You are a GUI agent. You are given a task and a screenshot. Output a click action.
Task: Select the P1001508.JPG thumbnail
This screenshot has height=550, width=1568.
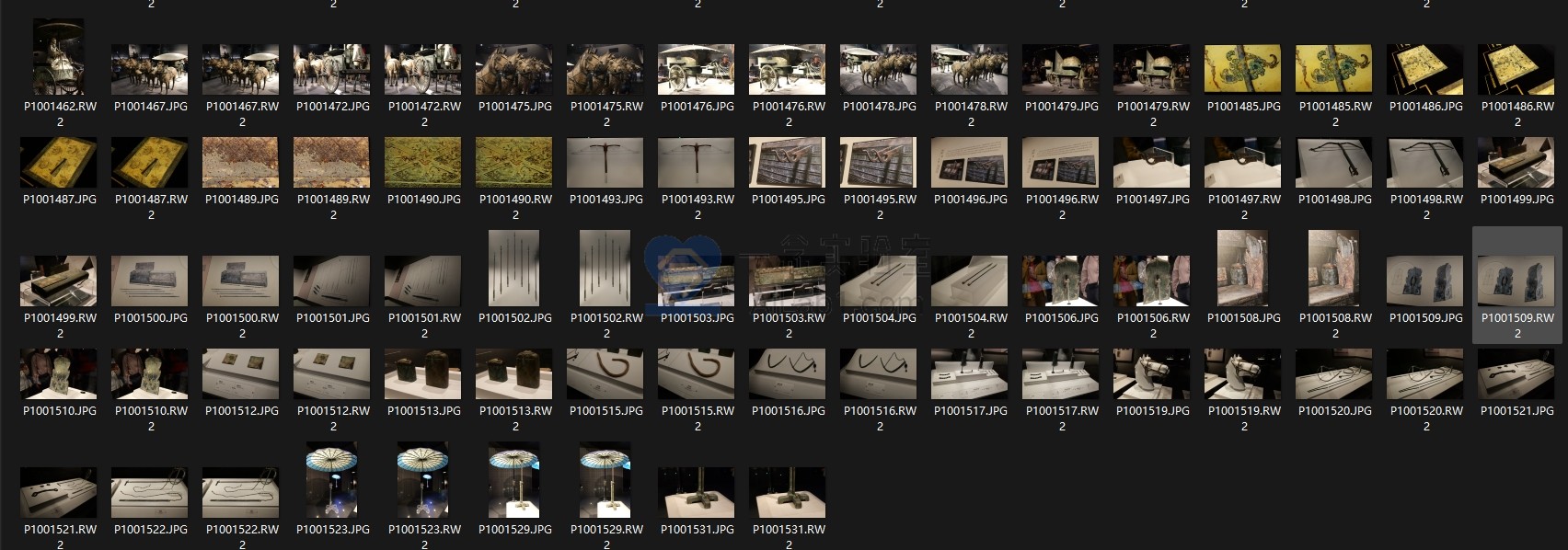[1243, 269]
